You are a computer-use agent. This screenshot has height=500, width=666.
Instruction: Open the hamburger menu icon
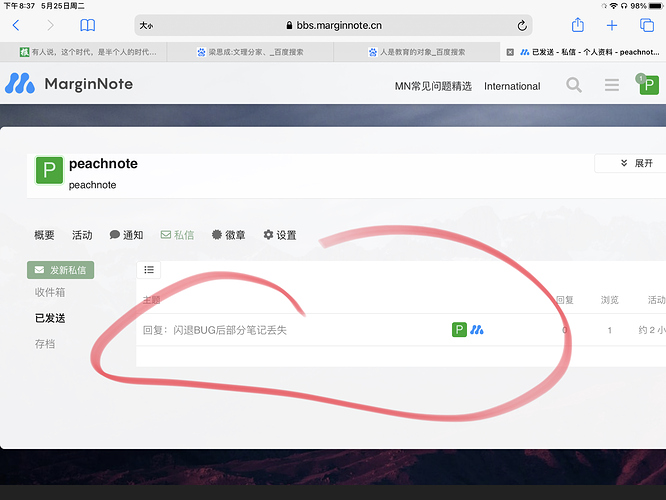[612, 85]
